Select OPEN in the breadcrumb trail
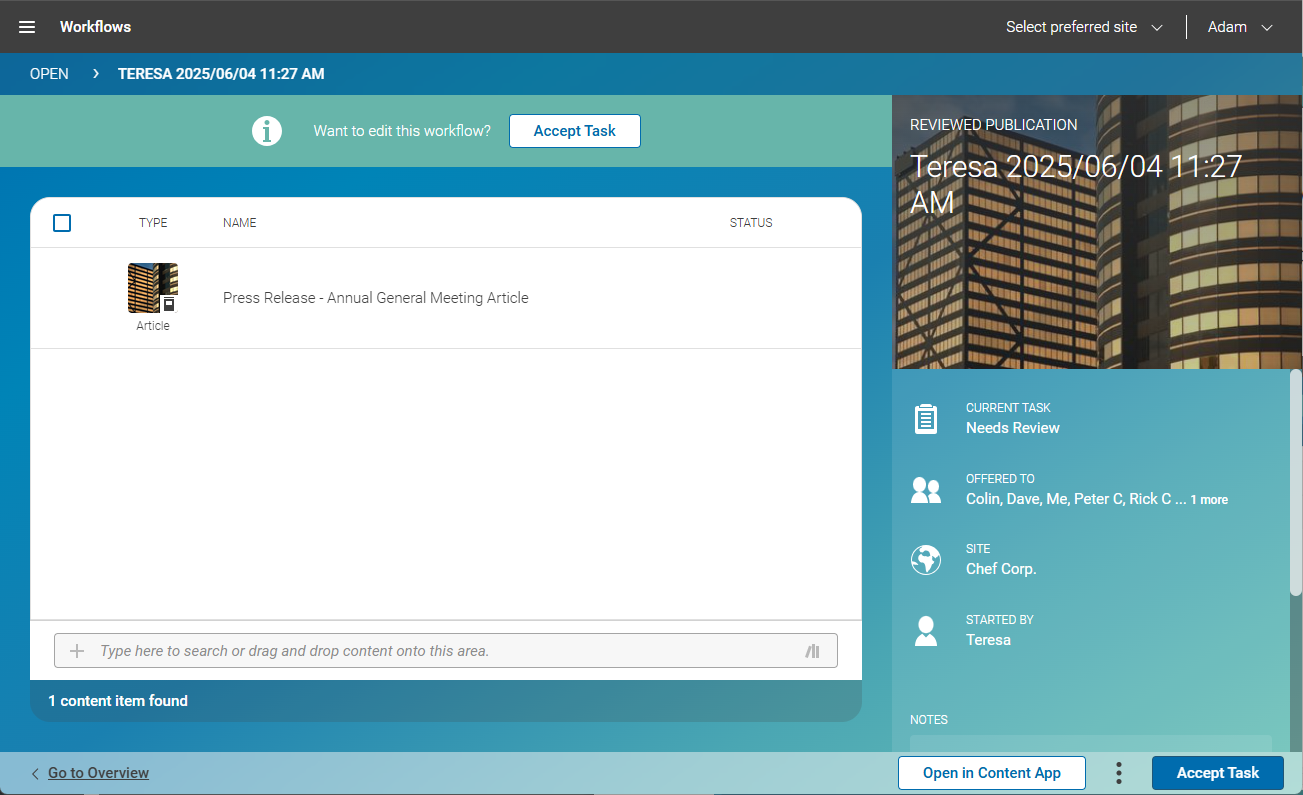This screenshot has height=795, width=1303. pyautogui.click(x=49, y=73)
